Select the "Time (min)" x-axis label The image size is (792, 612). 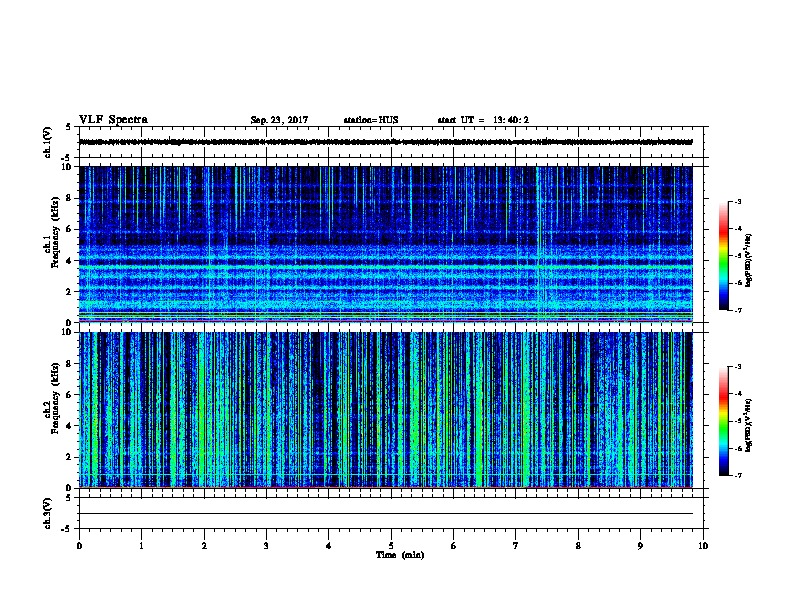pyautogui.click(x=400, y=555)
